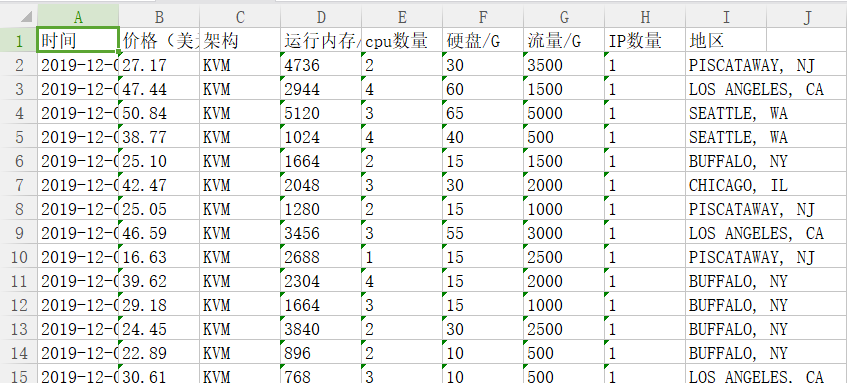847x383 pixels.
Task: Select column D header
Action: [321, 16]
